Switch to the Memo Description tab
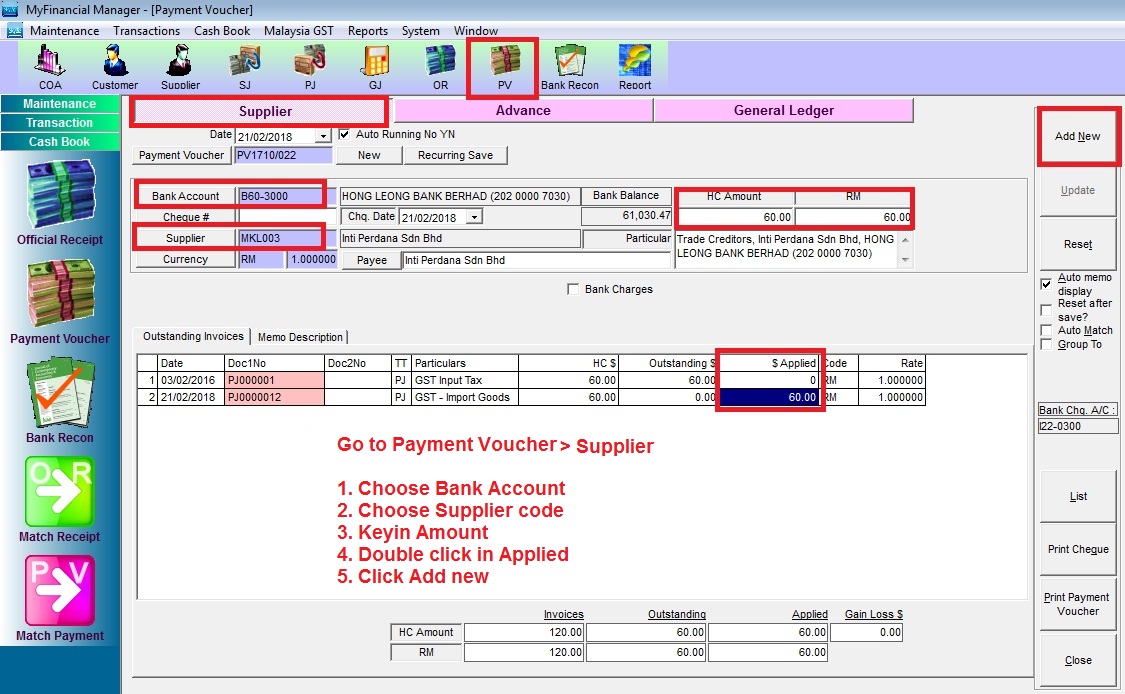This screenshot has height=694, width=1125. (x=300, y=337)
